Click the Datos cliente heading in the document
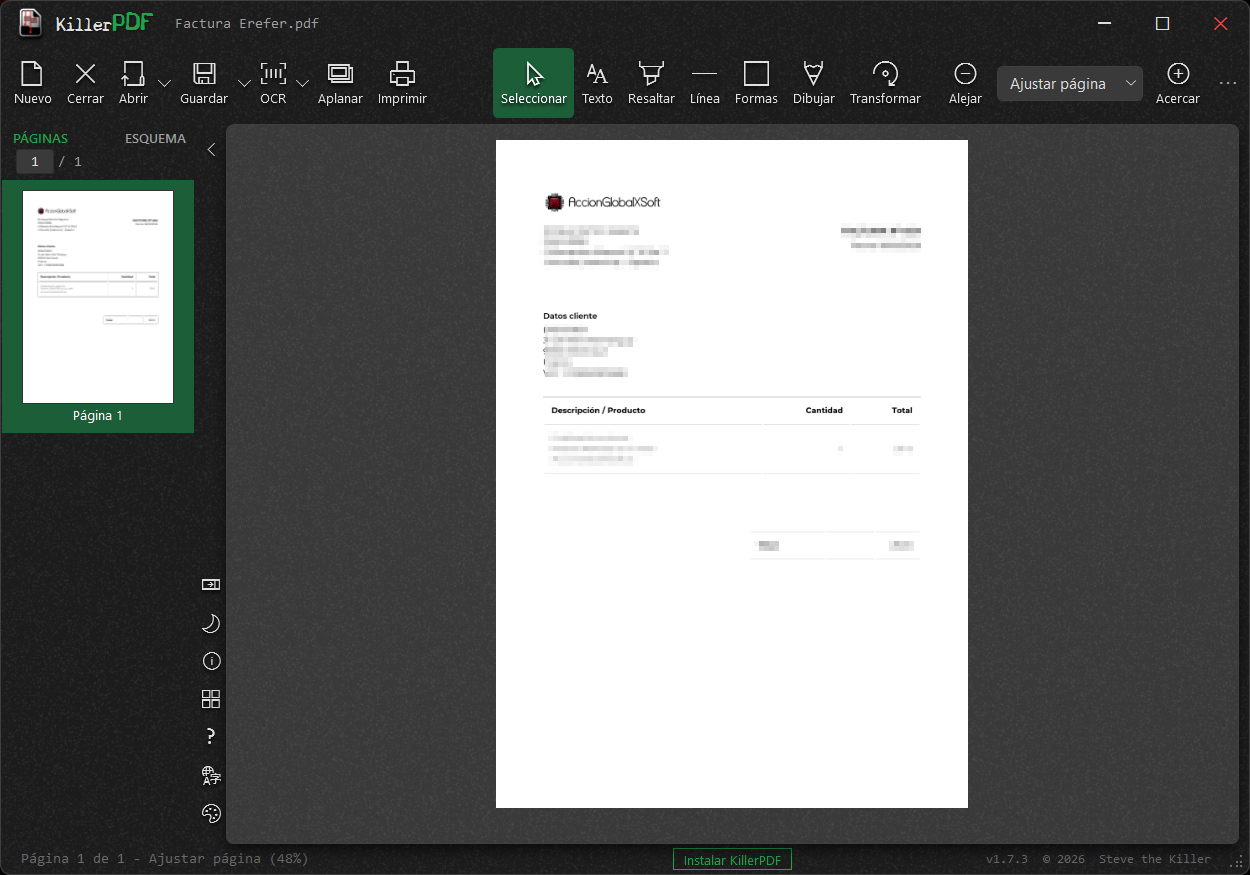This screenshot has width=1250, height=875. 570,316
